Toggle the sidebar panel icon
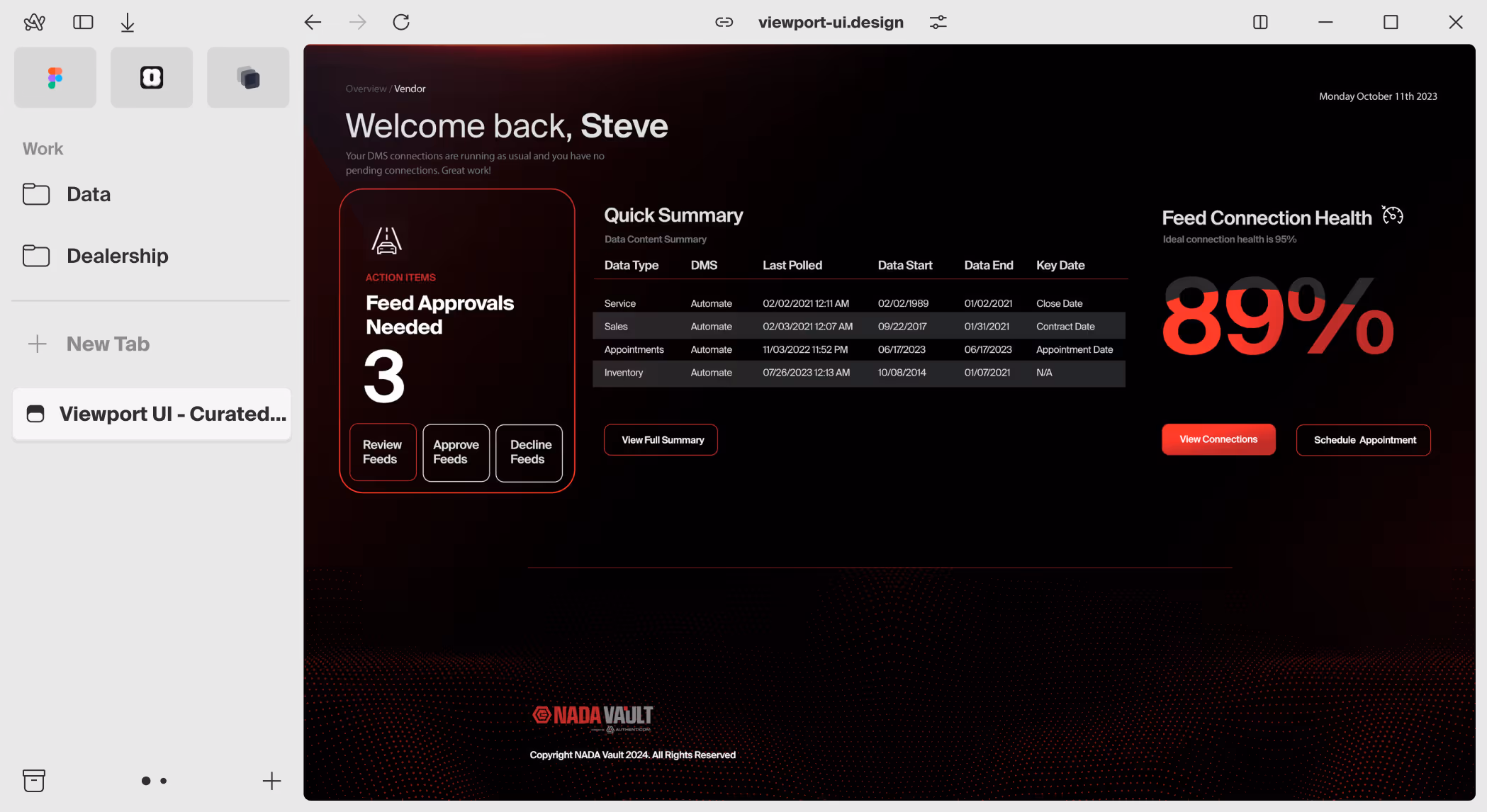 click(83, 23)
